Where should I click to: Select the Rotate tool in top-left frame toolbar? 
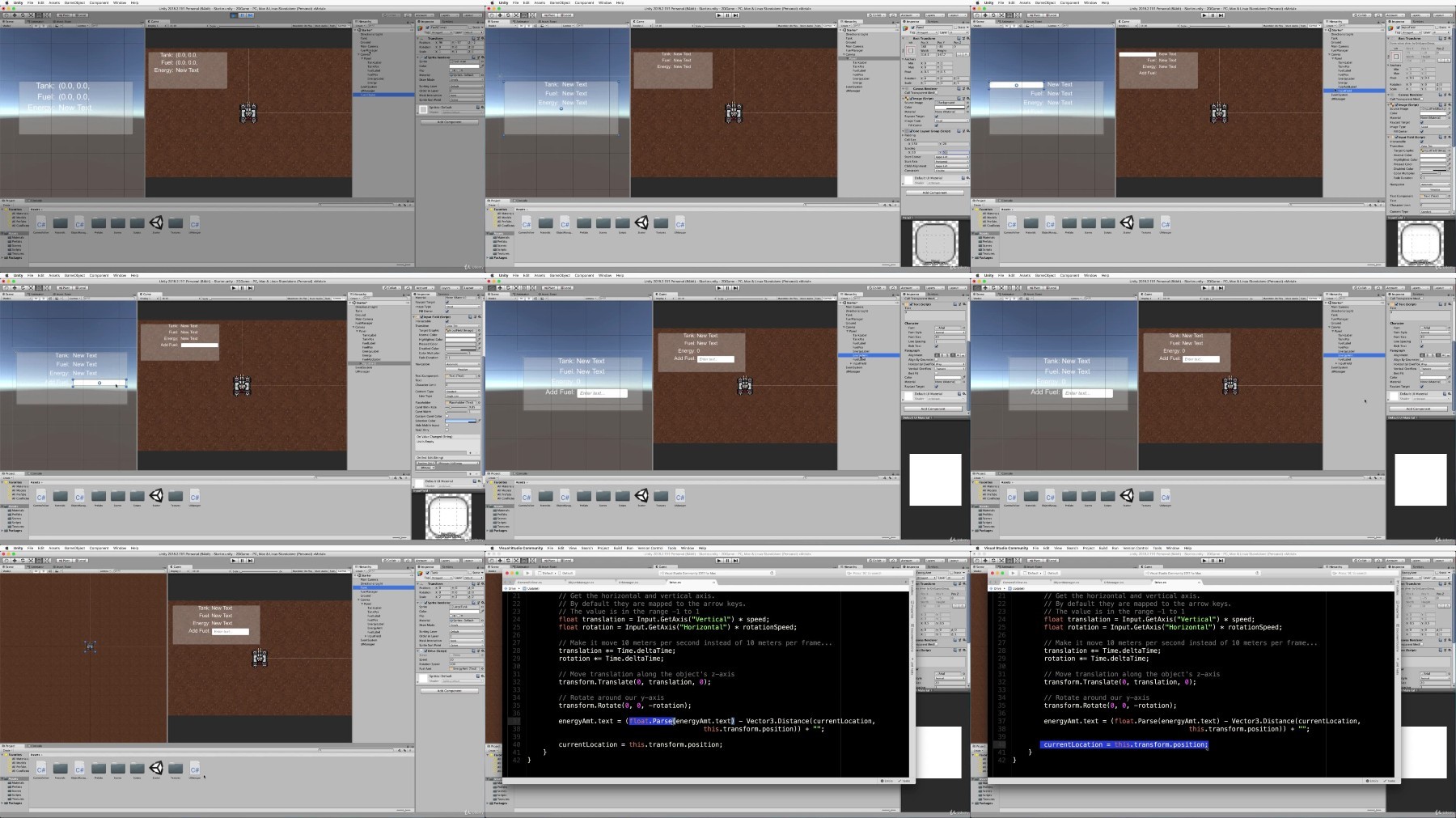(23, 15)
